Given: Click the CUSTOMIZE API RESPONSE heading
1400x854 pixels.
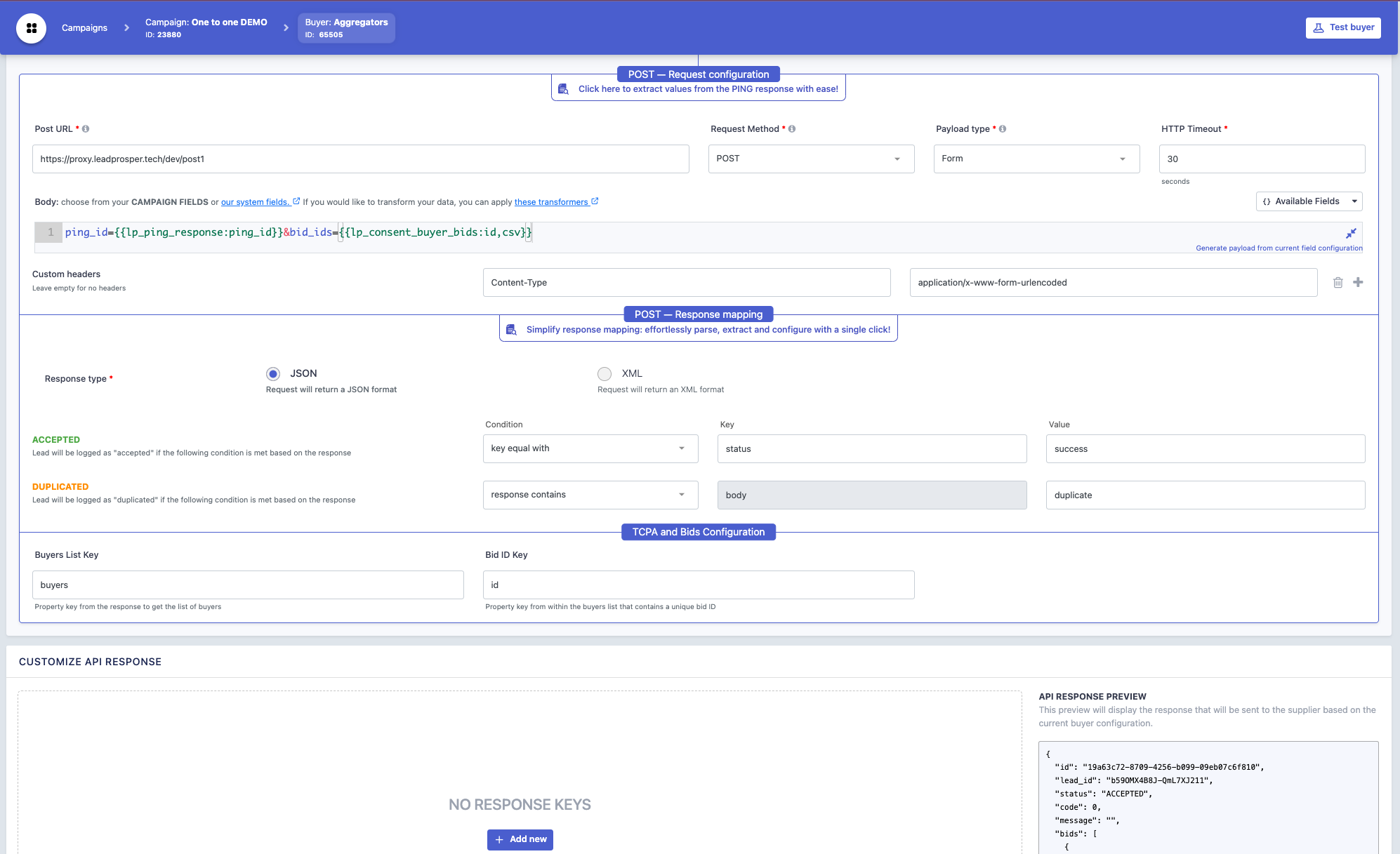Looking at the screenshot, I should coord(90,662).
